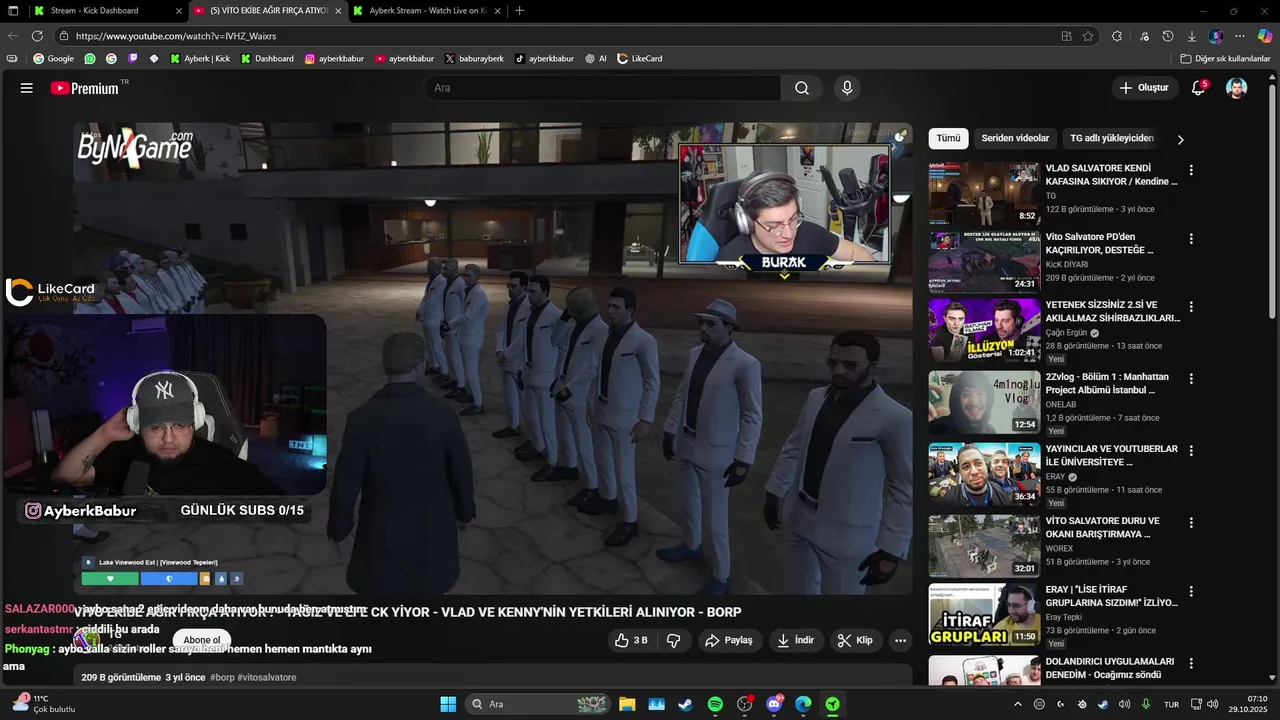This screenshot has width=1280, height=720.
Task: Open Spotify from the taskbar
Action: tap(715, 704)
